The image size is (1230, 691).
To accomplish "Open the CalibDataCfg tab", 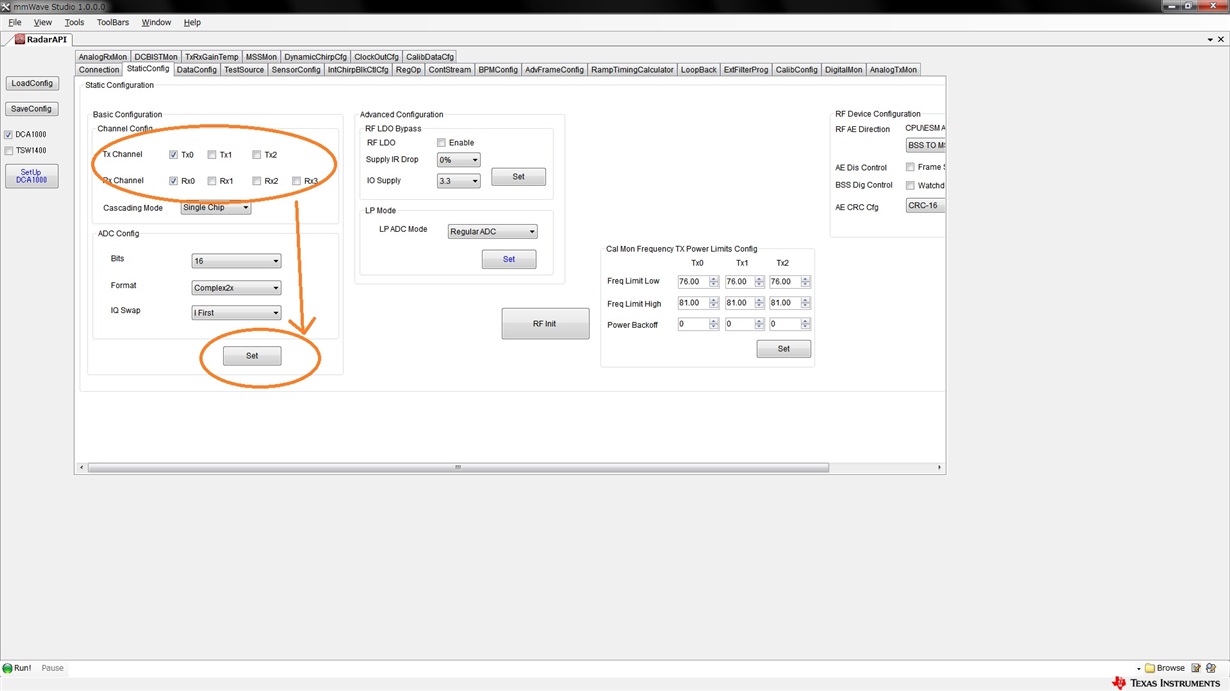I will [430, 57].
